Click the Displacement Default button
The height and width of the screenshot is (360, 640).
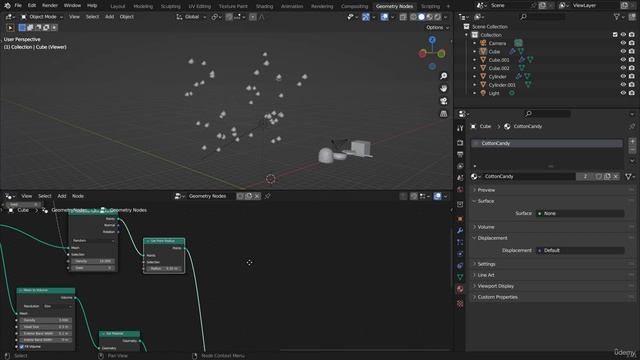pos(580,251)
